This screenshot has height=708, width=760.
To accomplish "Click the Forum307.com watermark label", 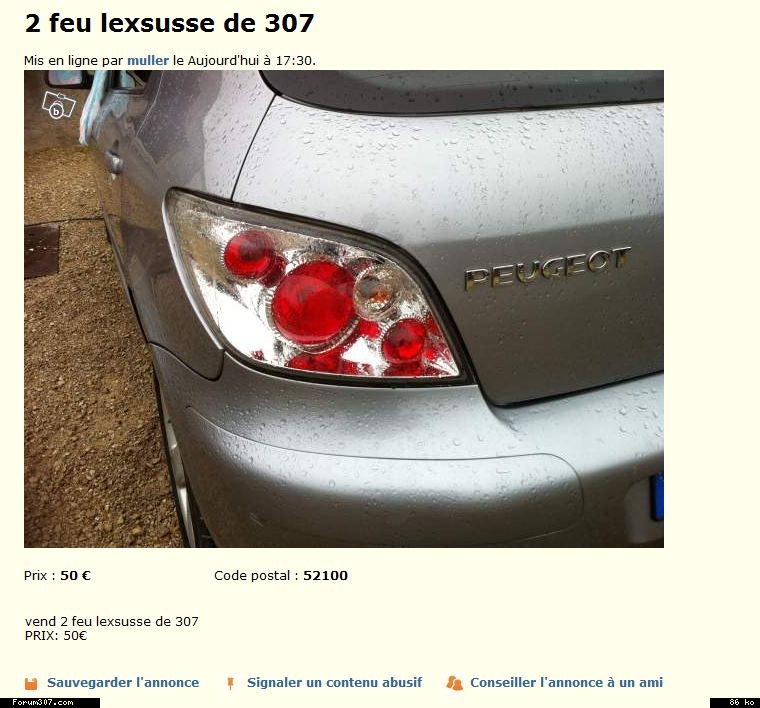I will (x=43, y=703).
